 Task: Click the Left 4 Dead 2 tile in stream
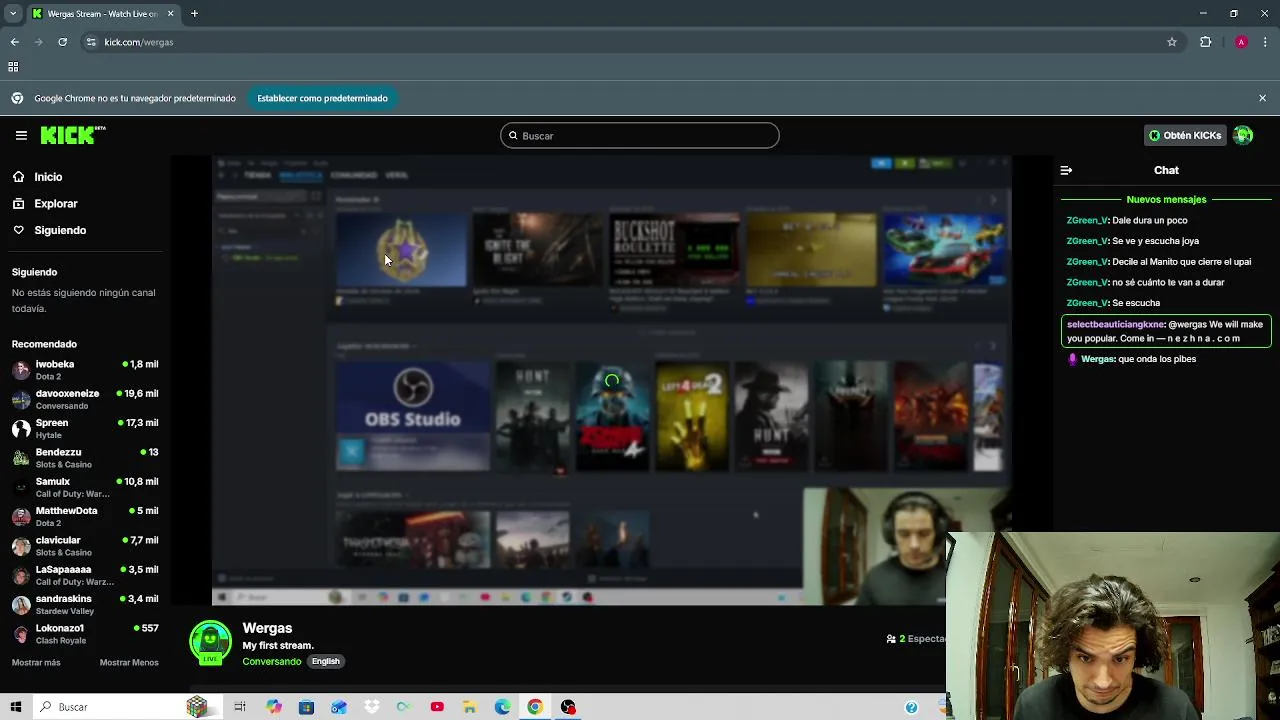pos(690,415)
